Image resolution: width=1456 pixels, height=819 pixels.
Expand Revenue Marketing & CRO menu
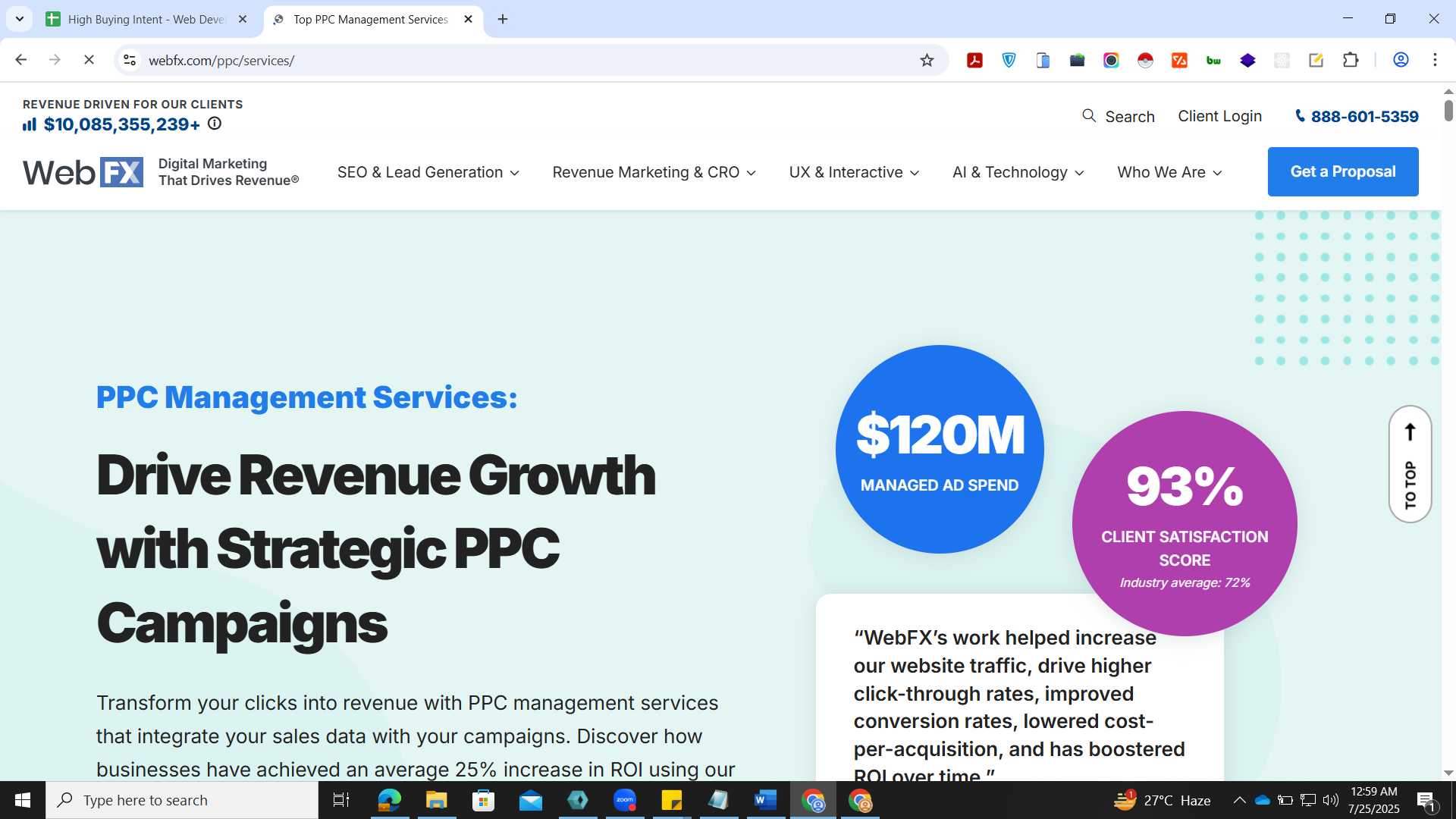654,172
